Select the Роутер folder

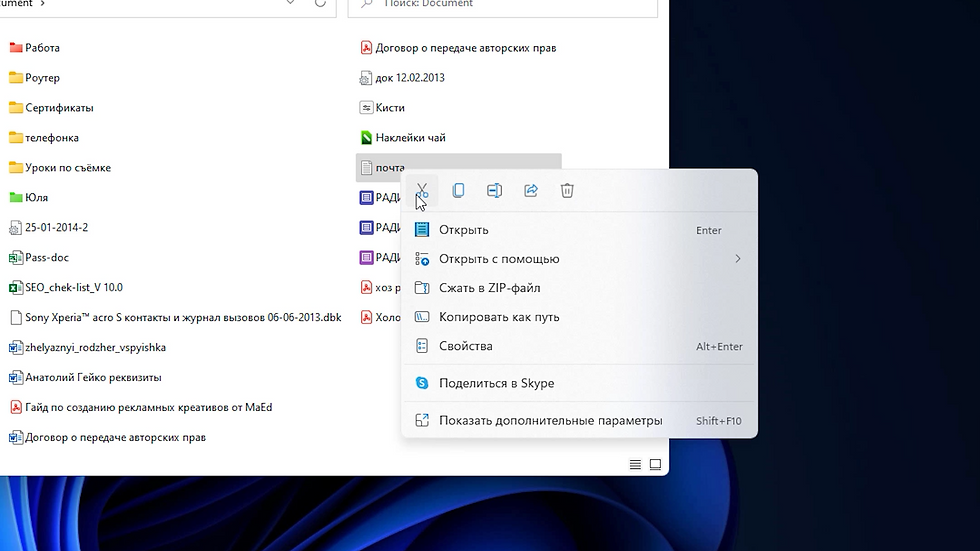click(x=34, y=77)
